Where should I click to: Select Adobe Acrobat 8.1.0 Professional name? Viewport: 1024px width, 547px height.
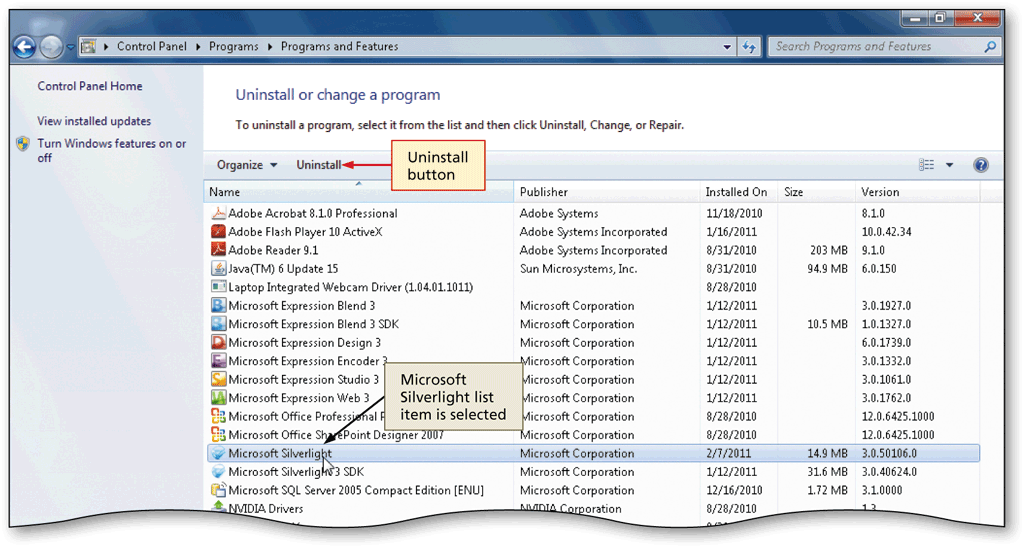[313, 213]
